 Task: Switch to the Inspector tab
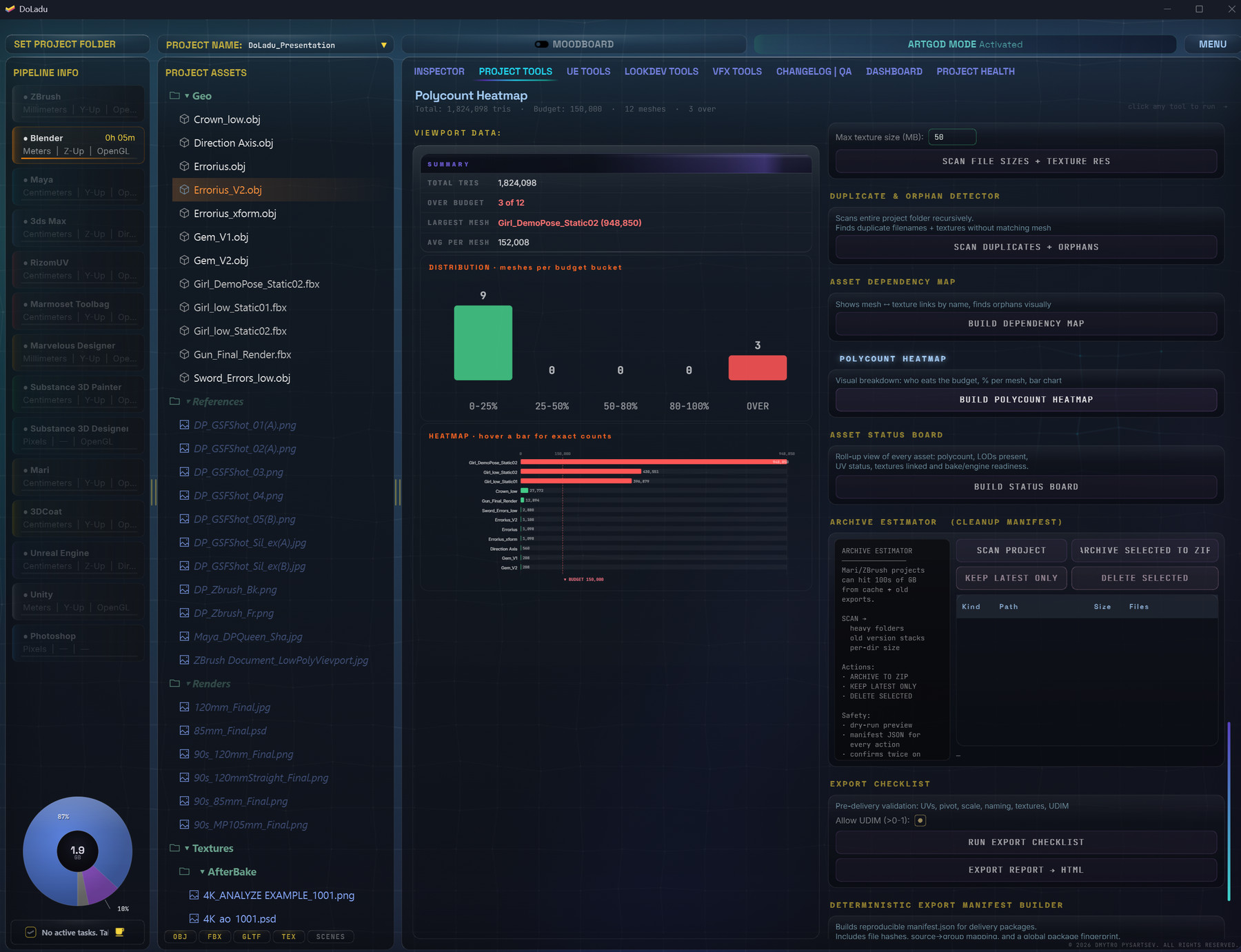click(x=439, y=71)
